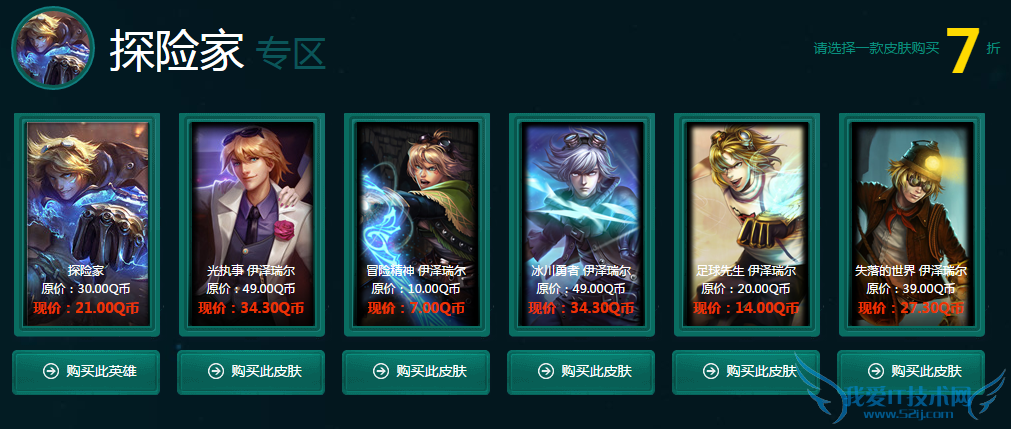Select the 探险家 champion card image
Image resolution: width=1011 pixels, height=429 pixels.
point(87,224)
